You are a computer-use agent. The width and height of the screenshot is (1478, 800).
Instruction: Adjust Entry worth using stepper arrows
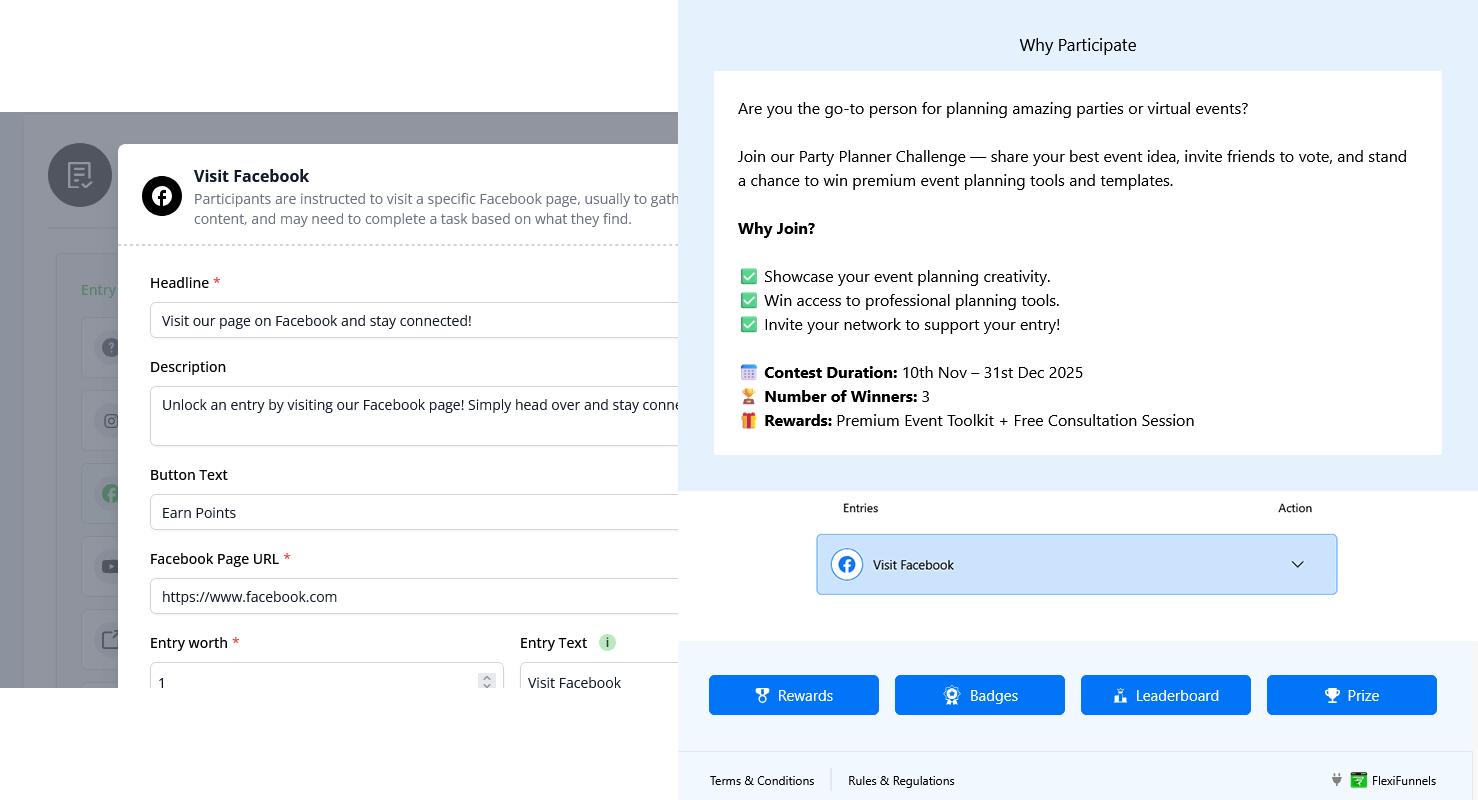pyautogui.click(x=487, y=681)
